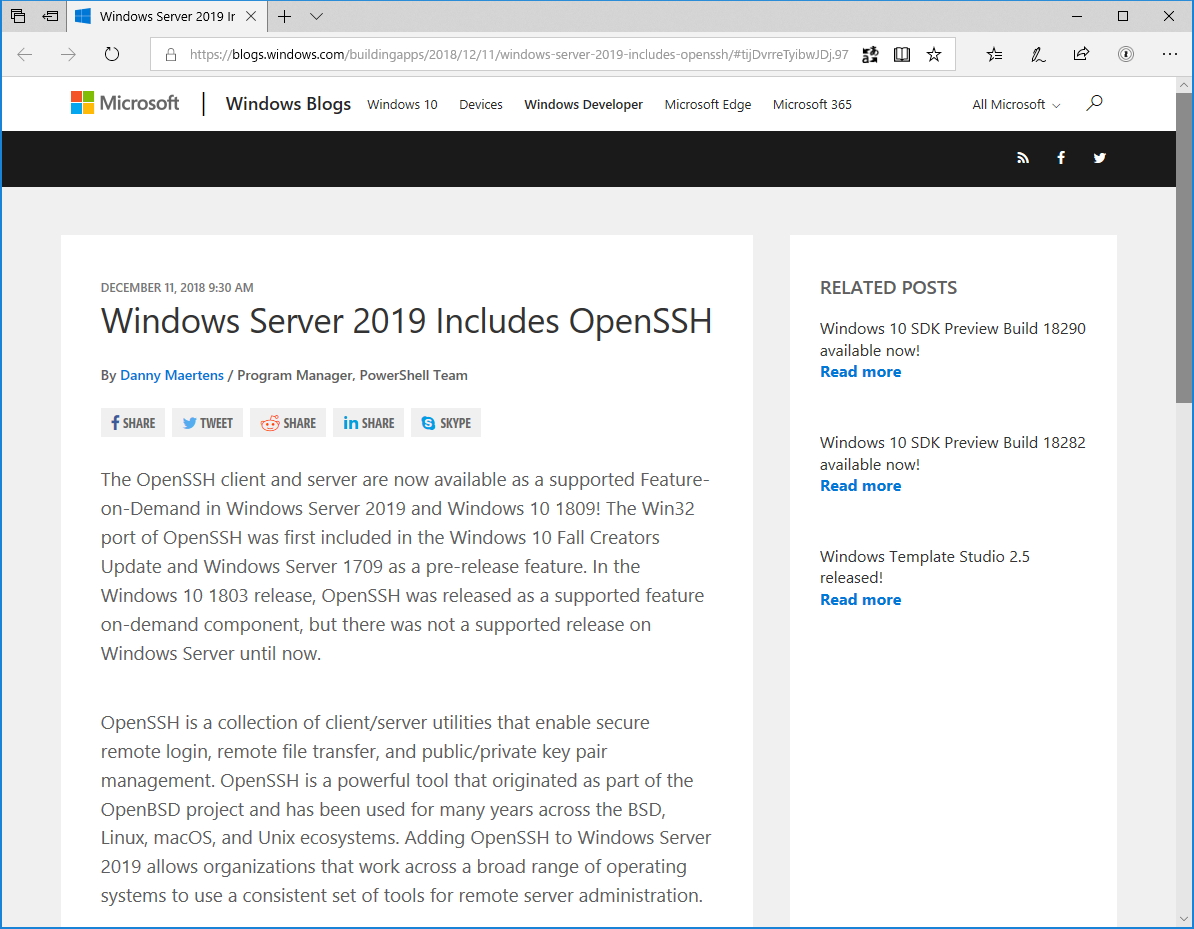Read more about SDK Preview Build 18290
1194x929 pixels.
[x=860, y=371]
